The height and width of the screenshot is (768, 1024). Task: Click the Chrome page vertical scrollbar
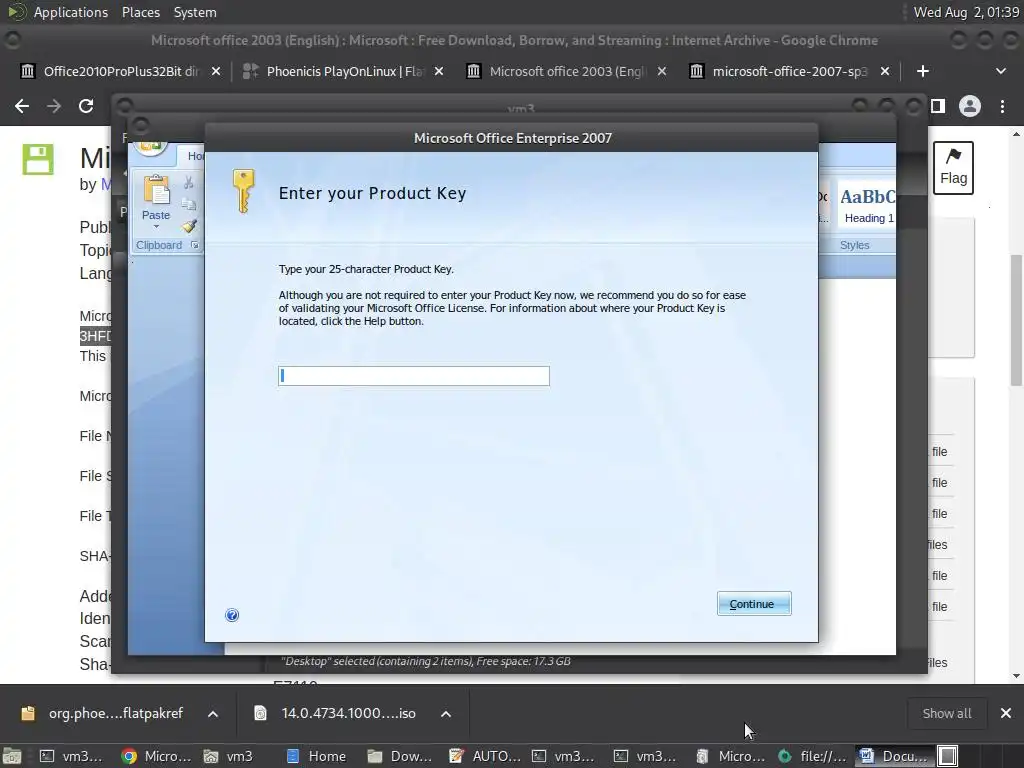pyautogui.click(x=1016, y=320)
